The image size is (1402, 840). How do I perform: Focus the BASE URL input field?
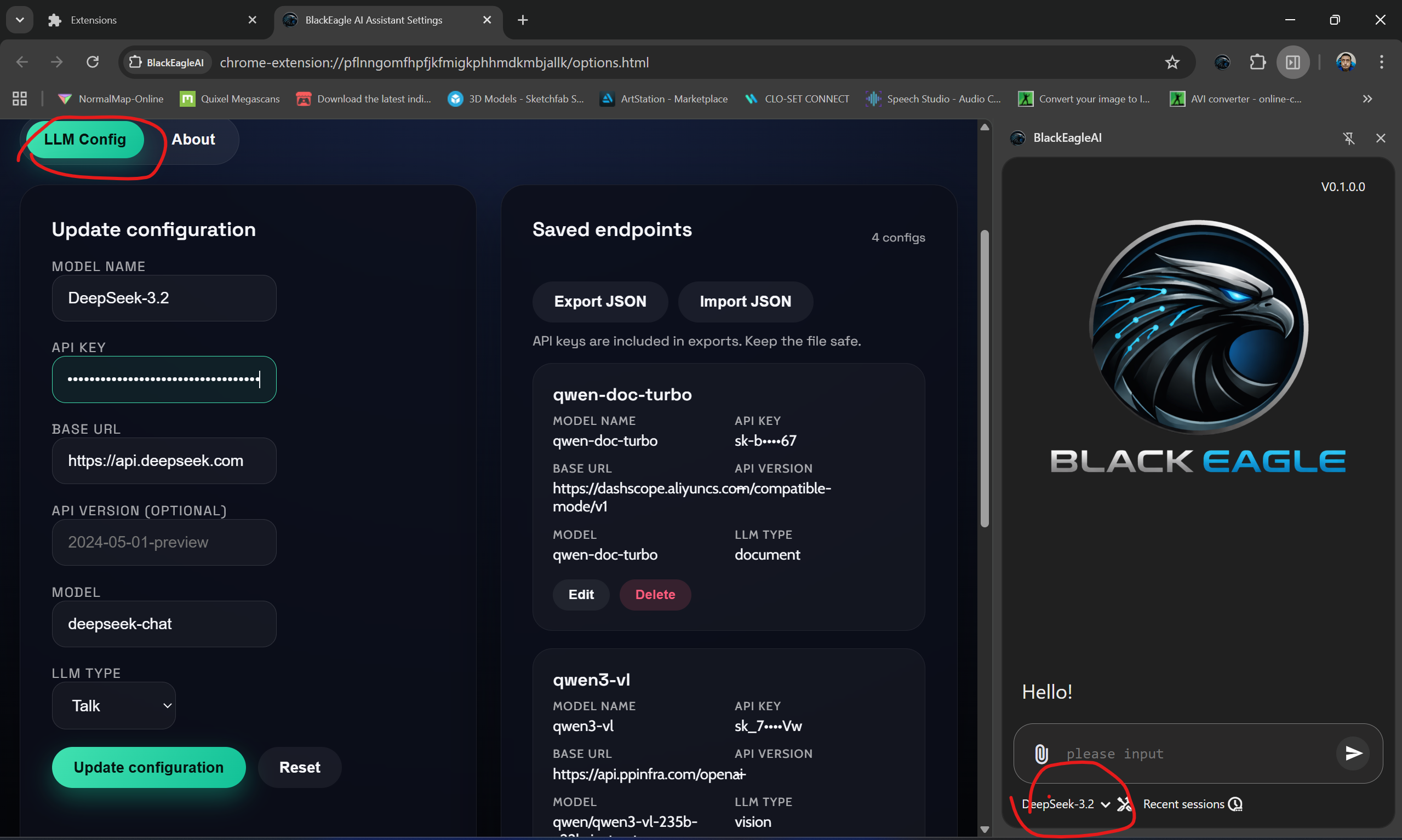[164, 461]
